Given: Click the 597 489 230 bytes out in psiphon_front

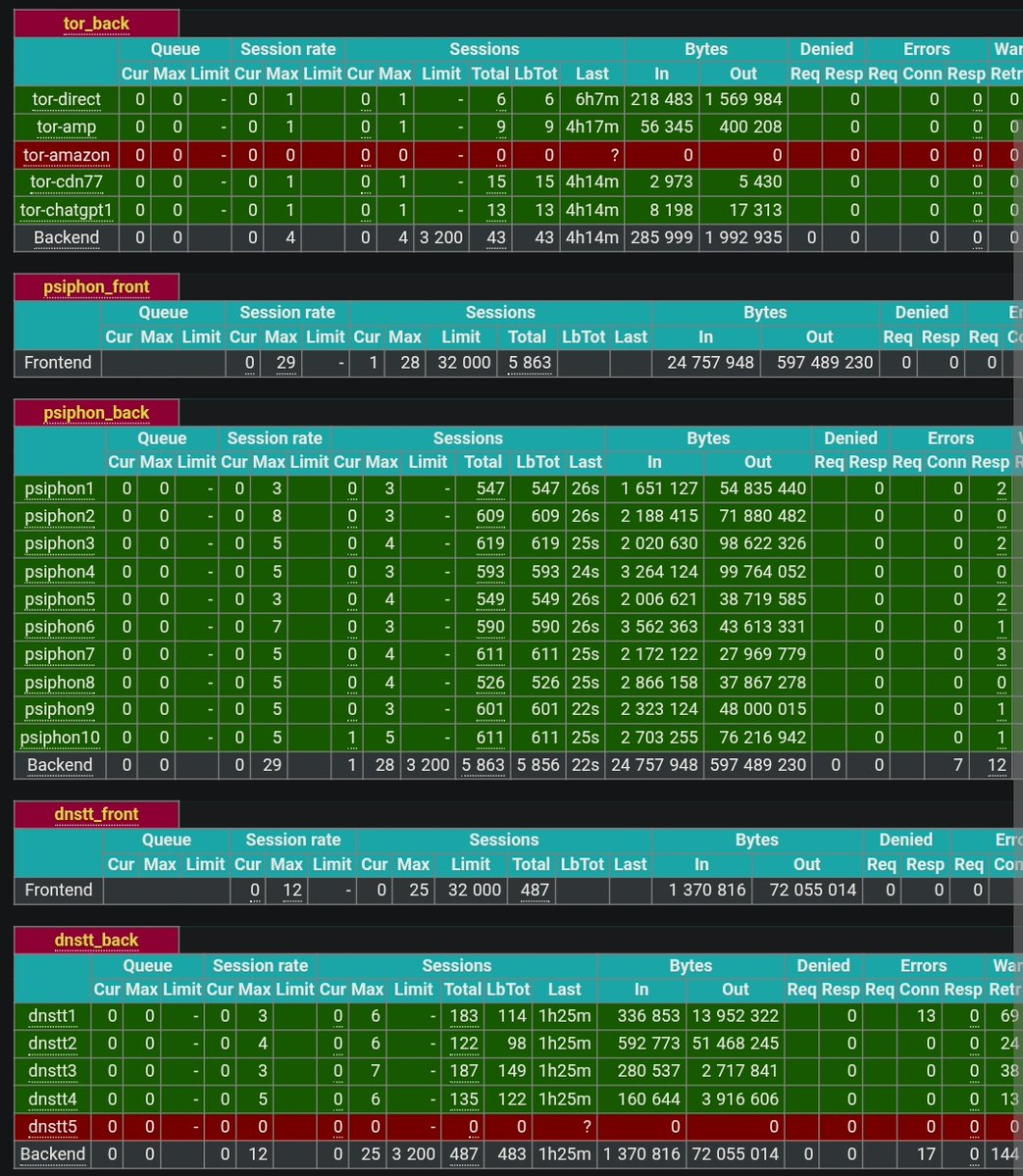Looking at the screenshot, I should click(825, 362).
